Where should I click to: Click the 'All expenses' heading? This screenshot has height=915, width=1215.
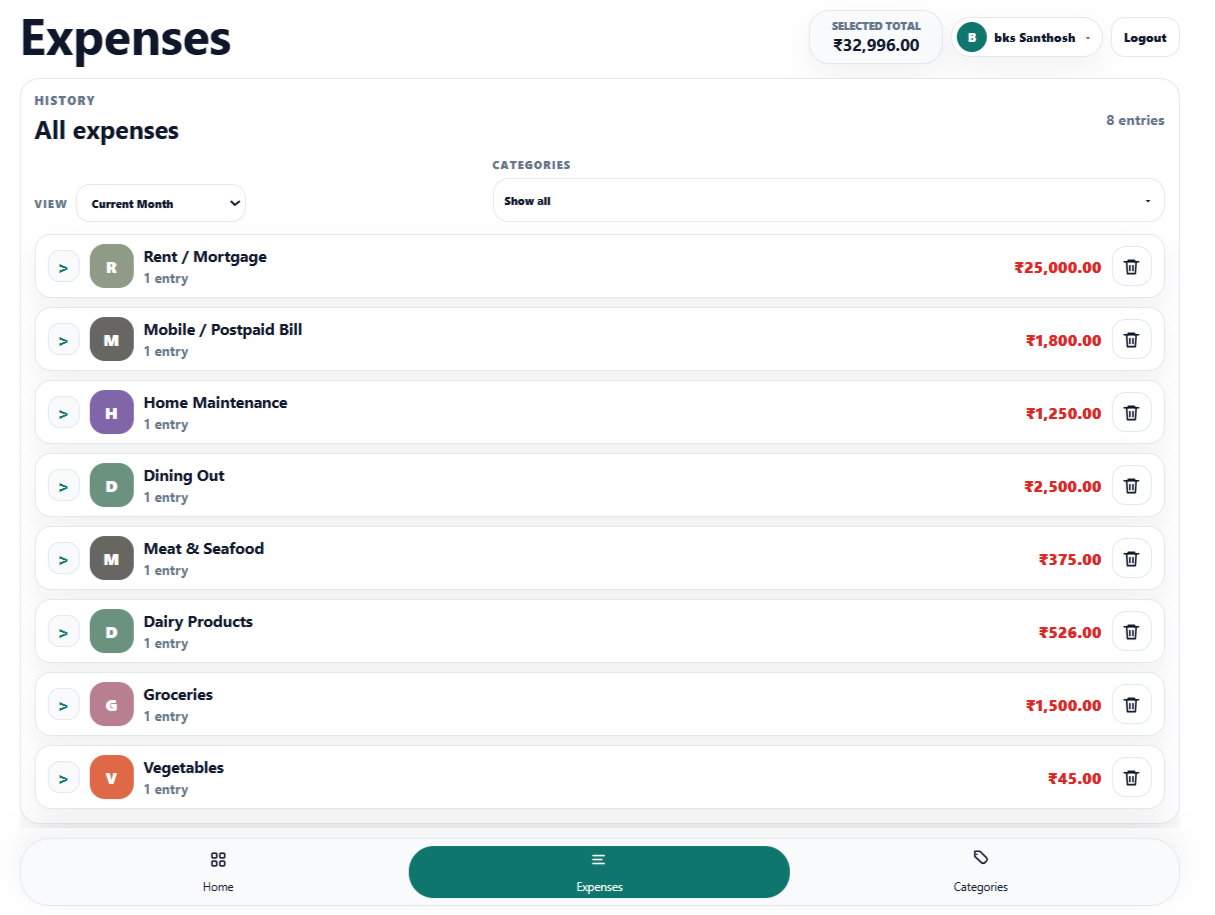tap(107, 130)
